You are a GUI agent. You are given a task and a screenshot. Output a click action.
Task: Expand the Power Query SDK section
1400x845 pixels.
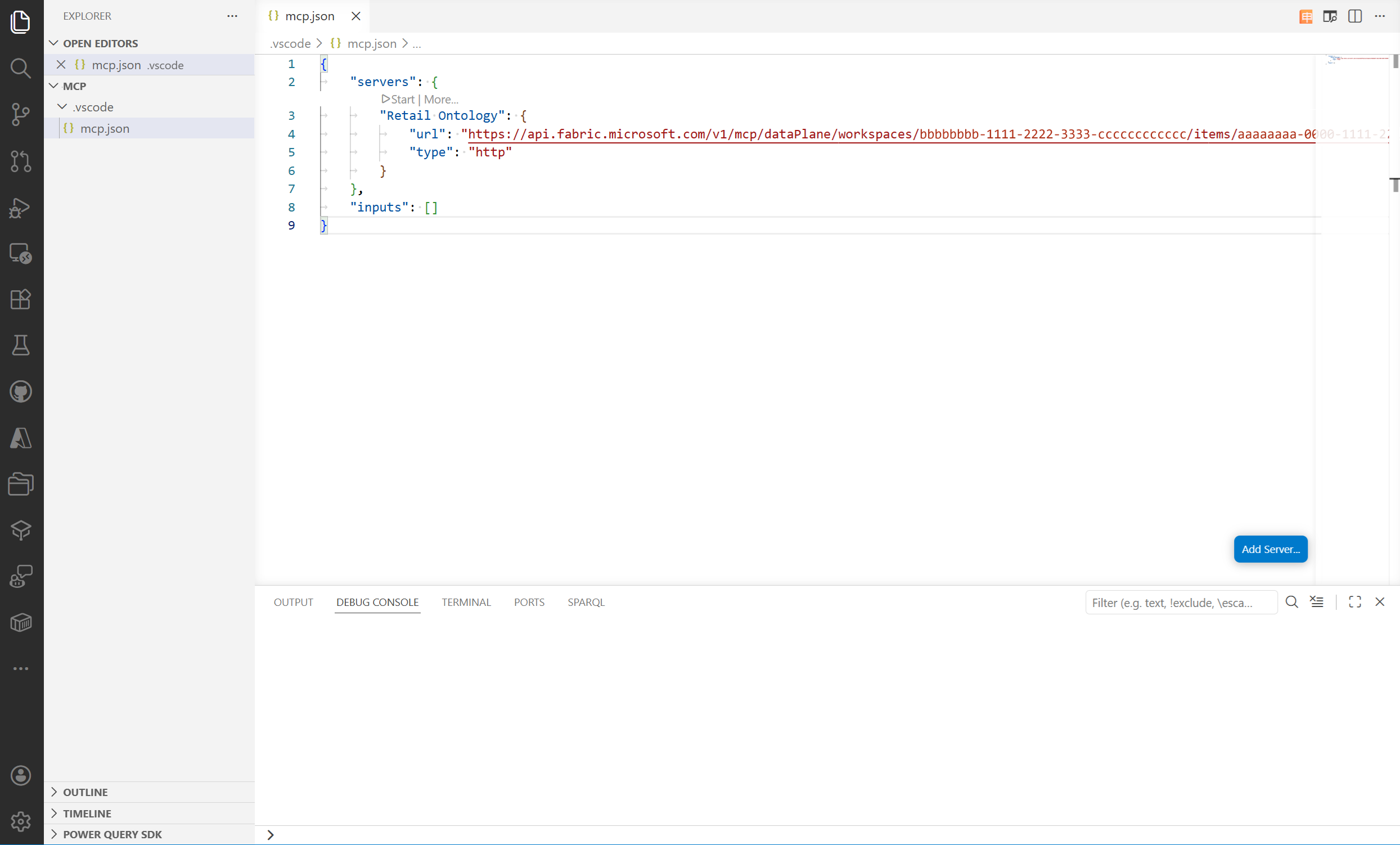click(x=53, y=834)
